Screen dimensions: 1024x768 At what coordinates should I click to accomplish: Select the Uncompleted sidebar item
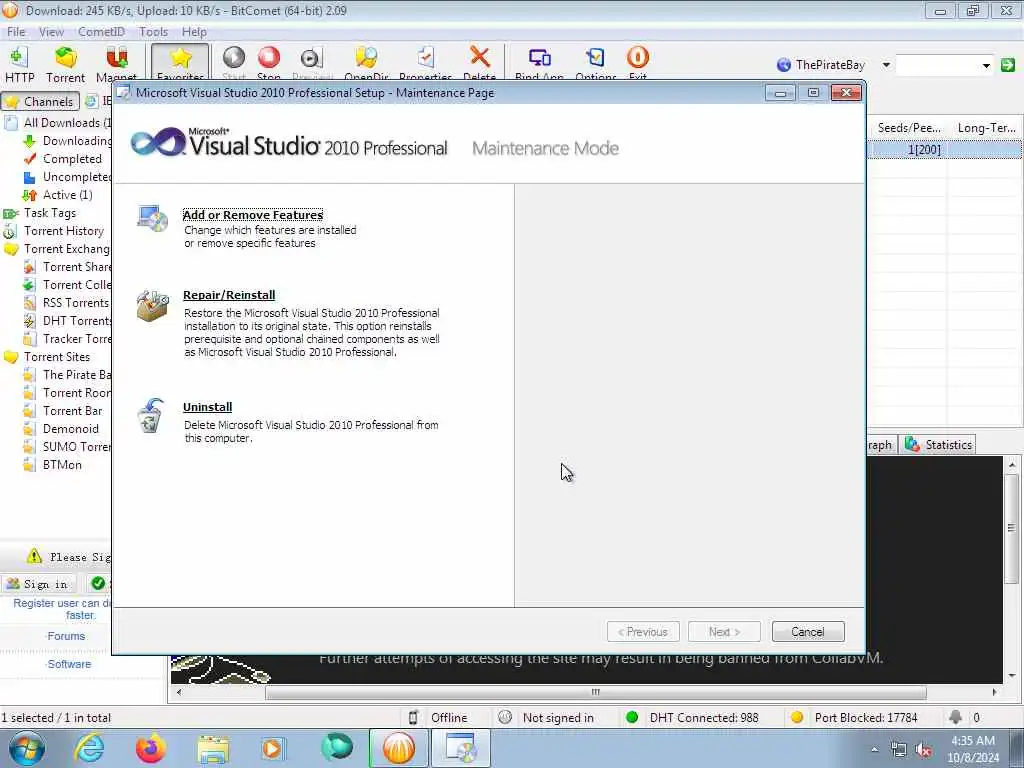click(68, 177)
